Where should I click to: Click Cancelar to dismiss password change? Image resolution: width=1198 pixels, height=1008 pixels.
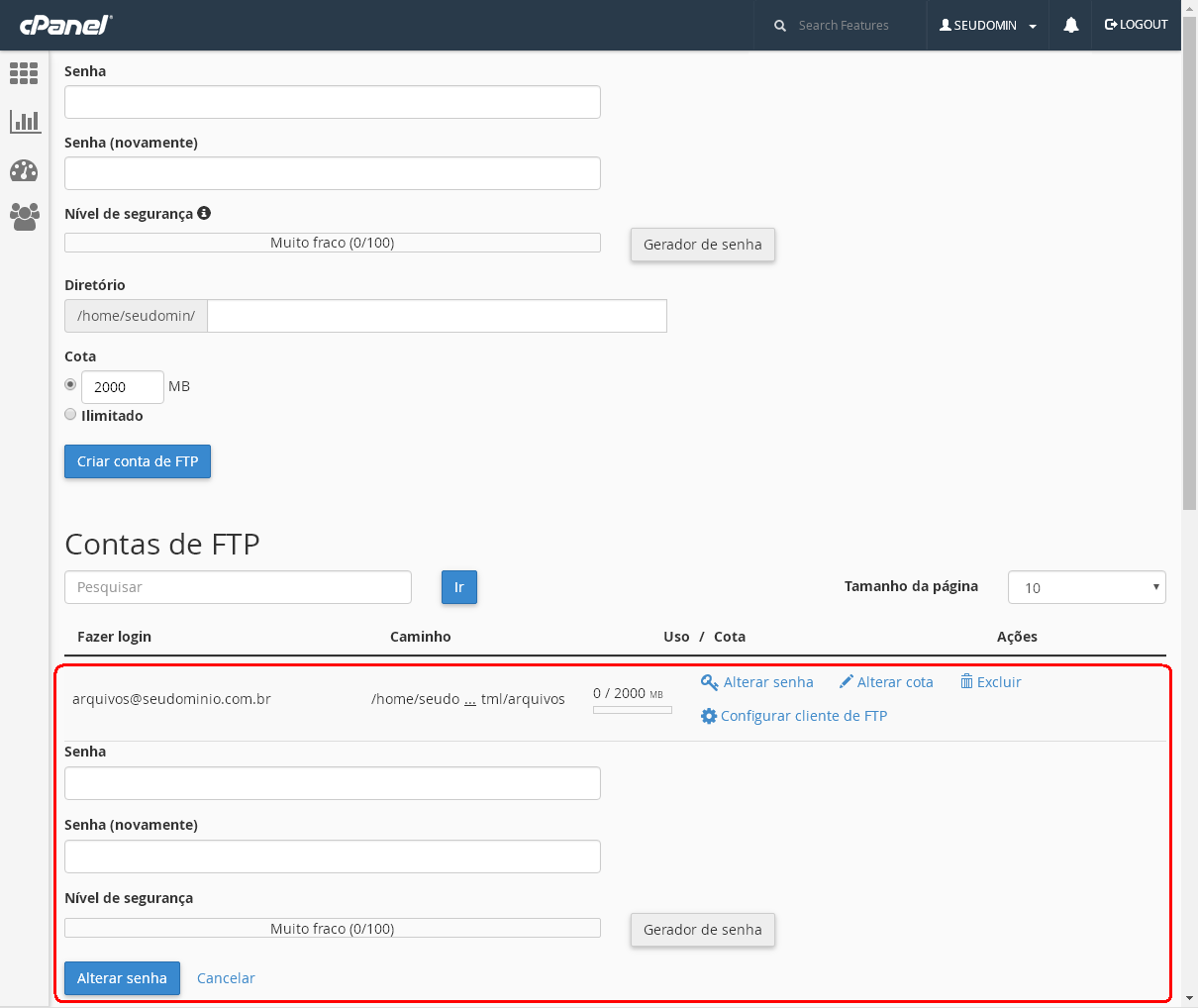tap(226, 978)
